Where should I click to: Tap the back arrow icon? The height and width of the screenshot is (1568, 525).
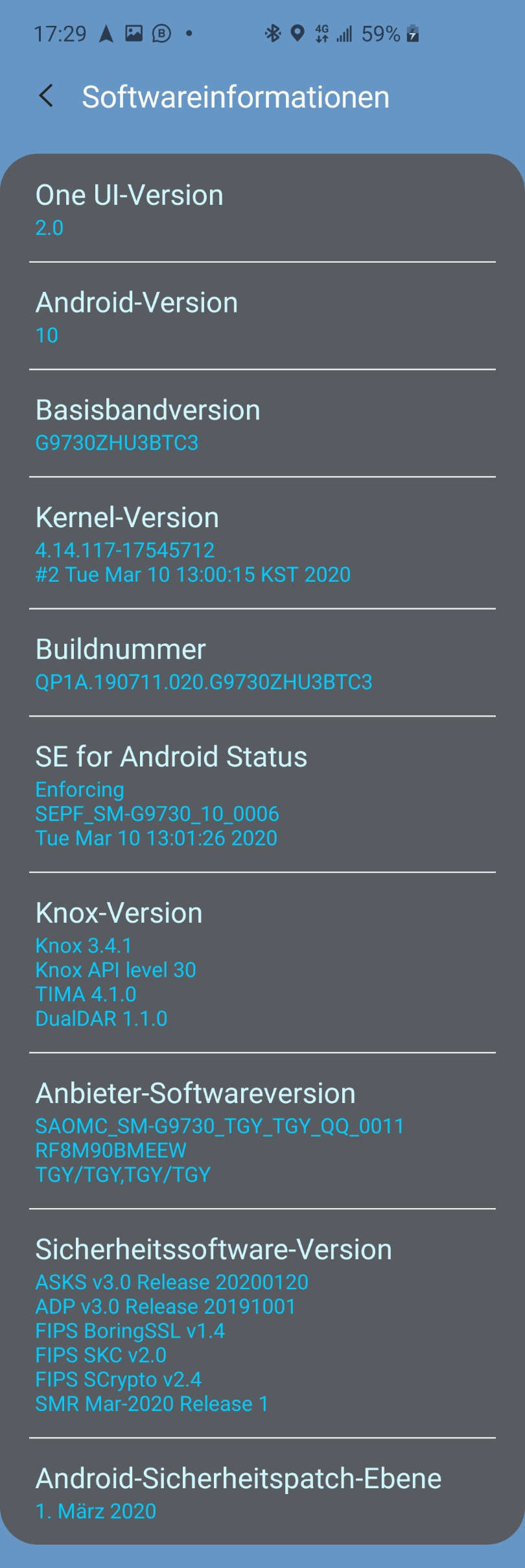coord(46,96)
